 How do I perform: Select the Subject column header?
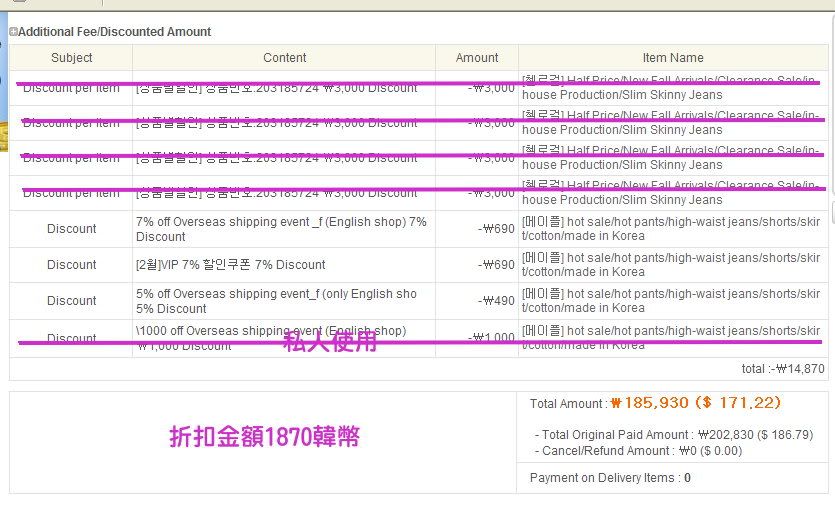pos(72,58)
